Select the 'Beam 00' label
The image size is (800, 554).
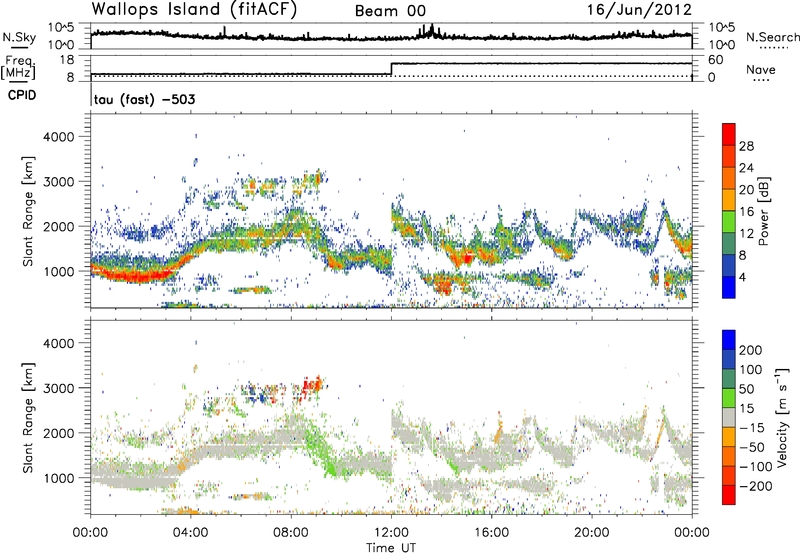pos(390,11)
